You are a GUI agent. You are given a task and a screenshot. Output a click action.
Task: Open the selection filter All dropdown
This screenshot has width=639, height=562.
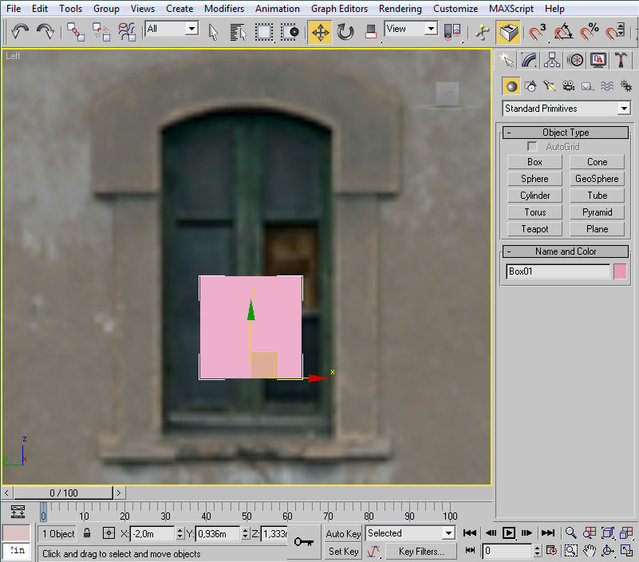click(171, 29)
